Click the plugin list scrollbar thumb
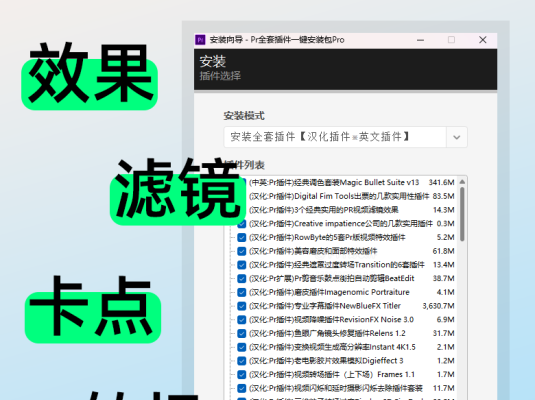Viewport: 535px width, 400px height. pos(462,214)
